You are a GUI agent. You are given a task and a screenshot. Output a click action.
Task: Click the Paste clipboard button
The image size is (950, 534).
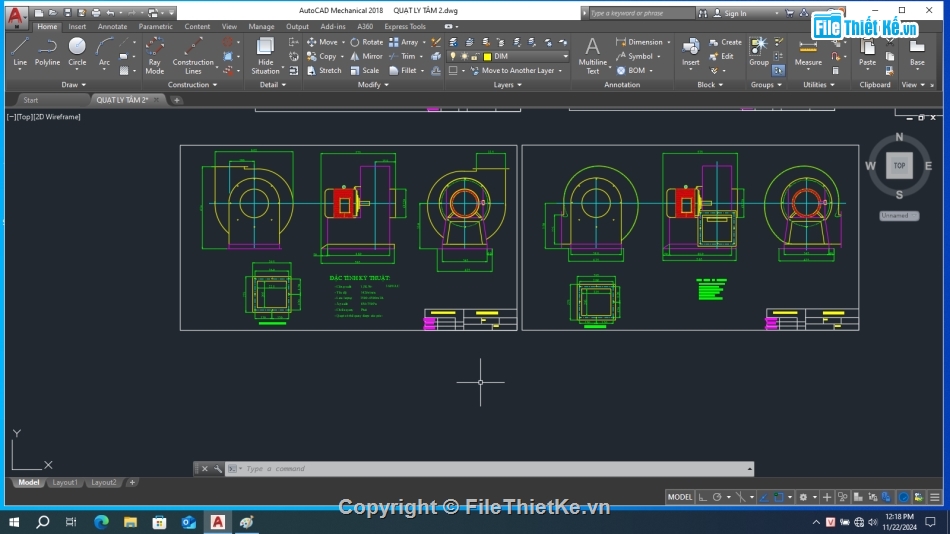867,52
